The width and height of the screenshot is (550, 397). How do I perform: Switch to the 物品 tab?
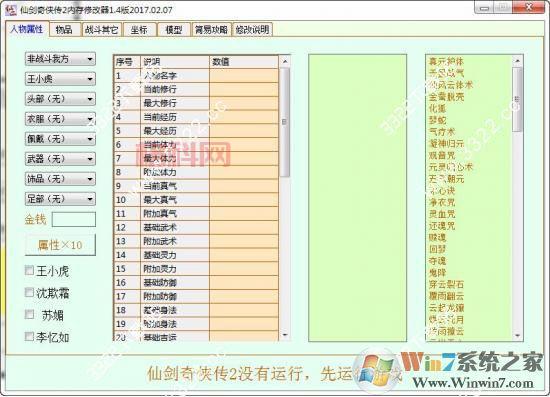(64, 30)
